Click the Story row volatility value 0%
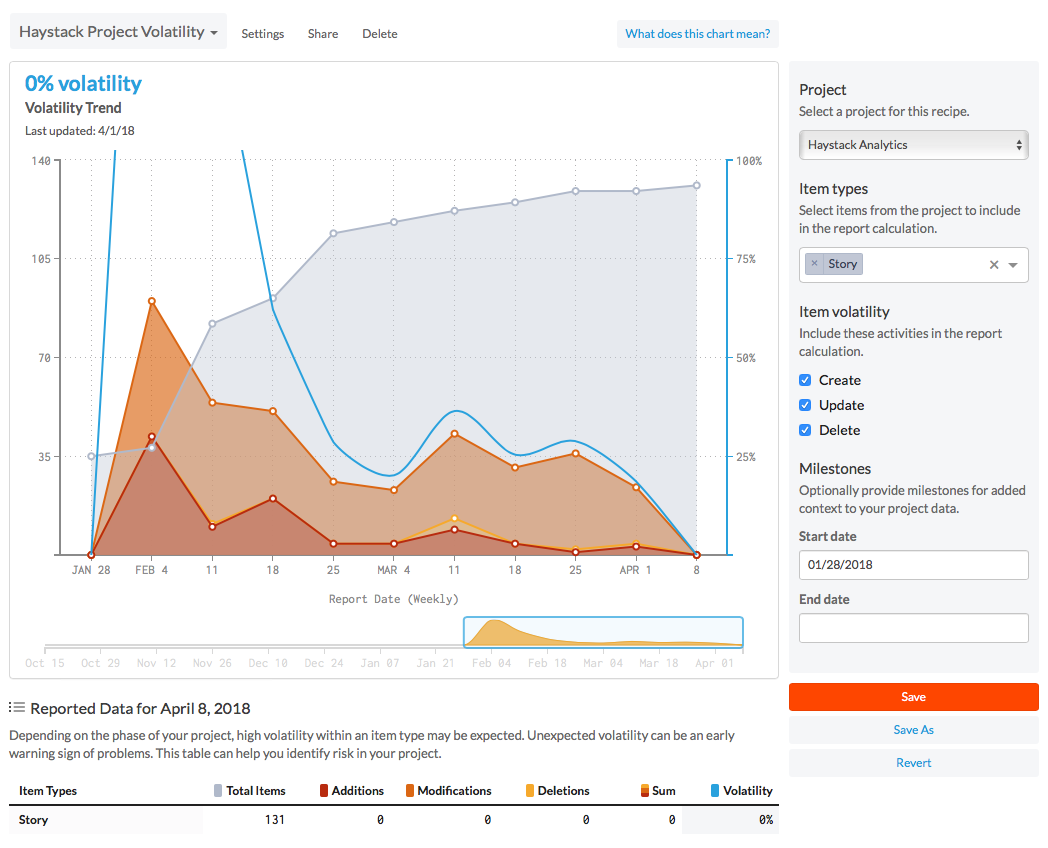The image size is (1048, 848). point(766,819)
